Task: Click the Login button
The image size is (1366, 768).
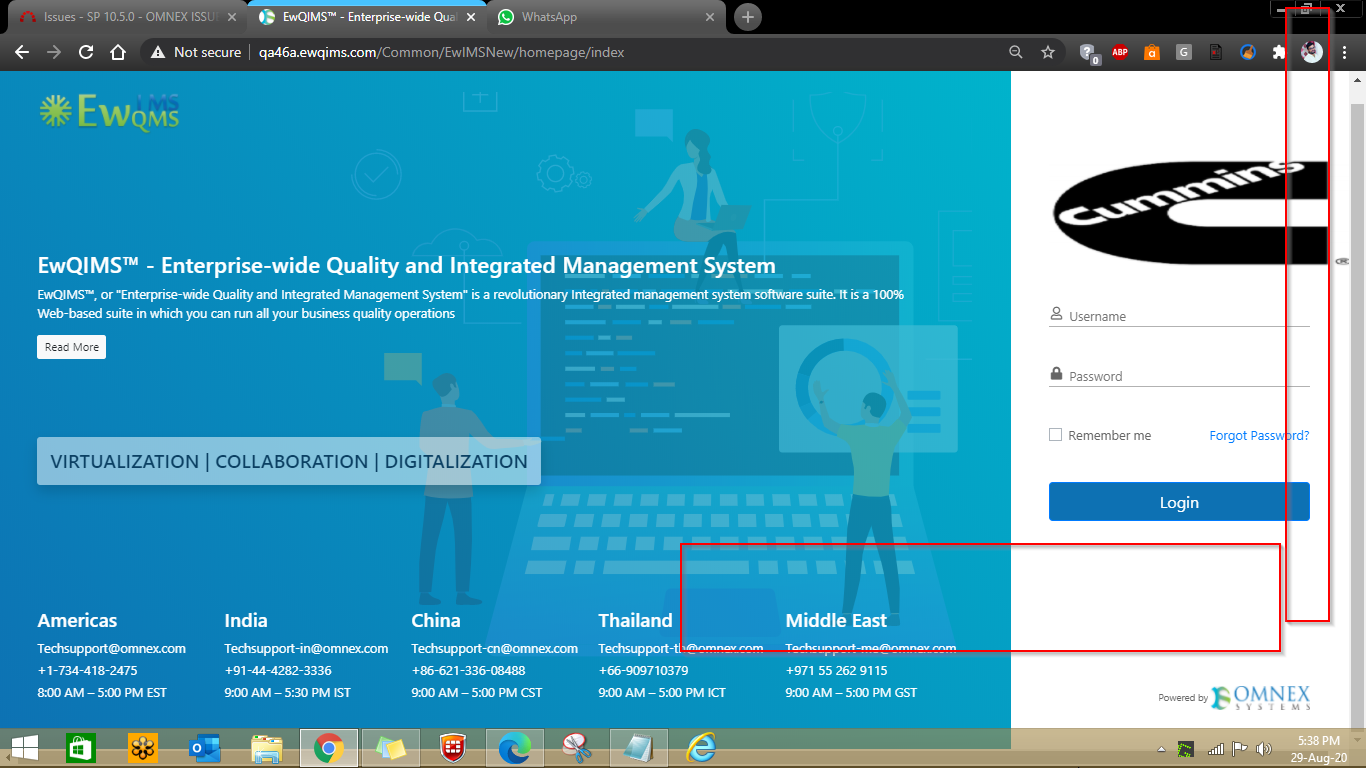Action: coord(1179,502)
